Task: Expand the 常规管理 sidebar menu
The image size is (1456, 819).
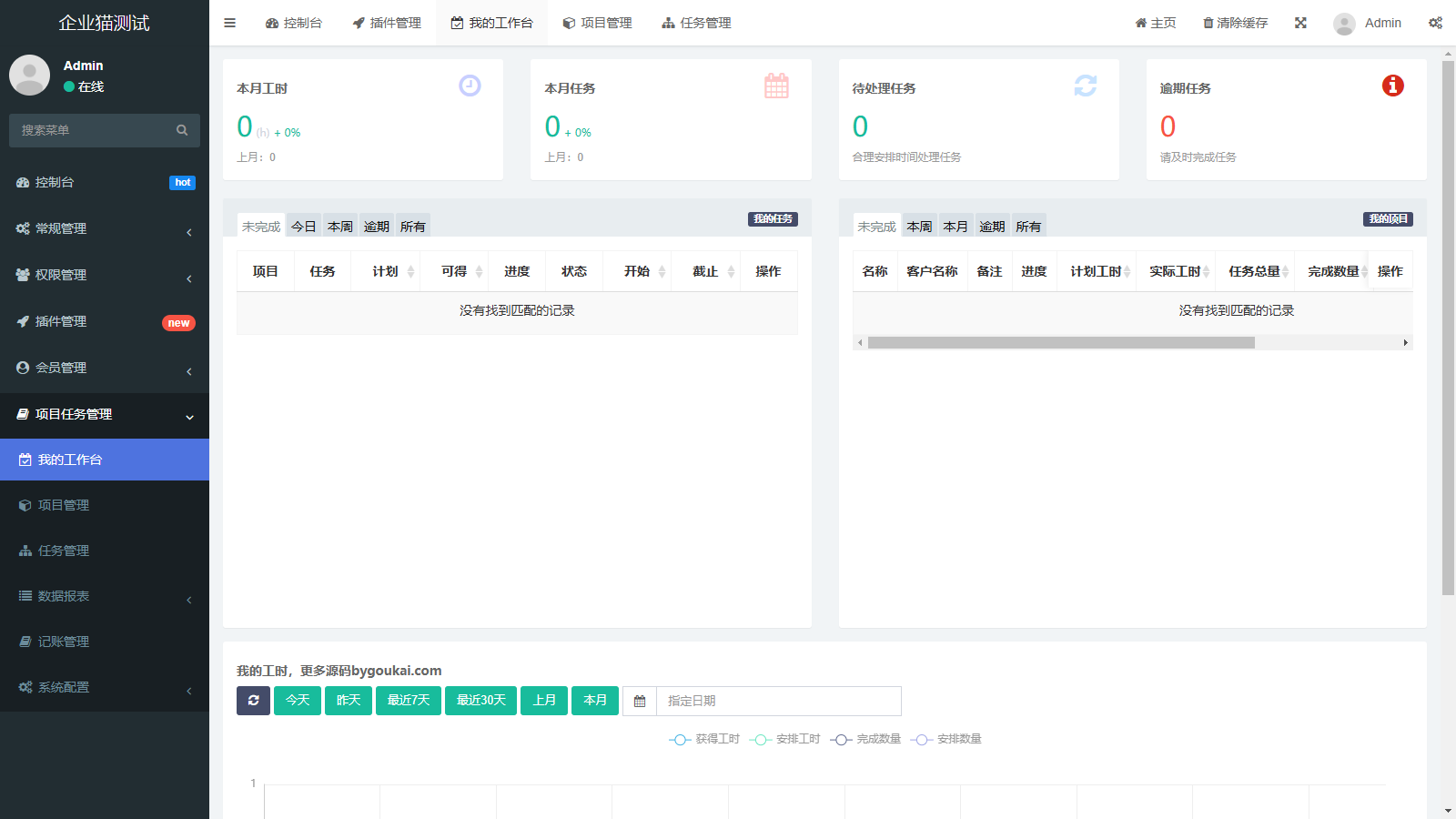Action: pos(105,228)
